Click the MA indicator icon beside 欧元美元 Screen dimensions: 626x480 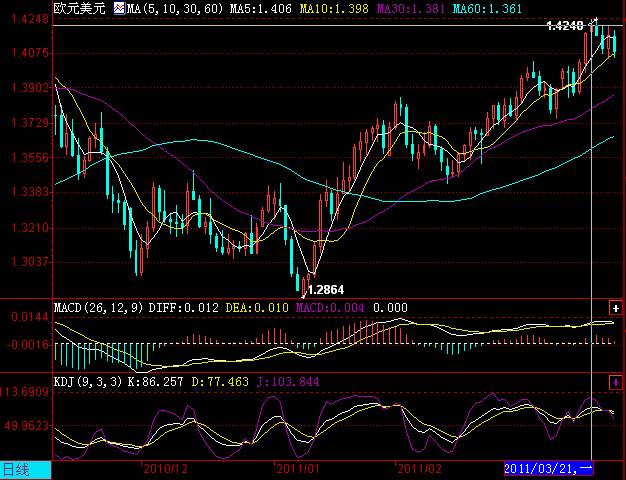point(119,8)
